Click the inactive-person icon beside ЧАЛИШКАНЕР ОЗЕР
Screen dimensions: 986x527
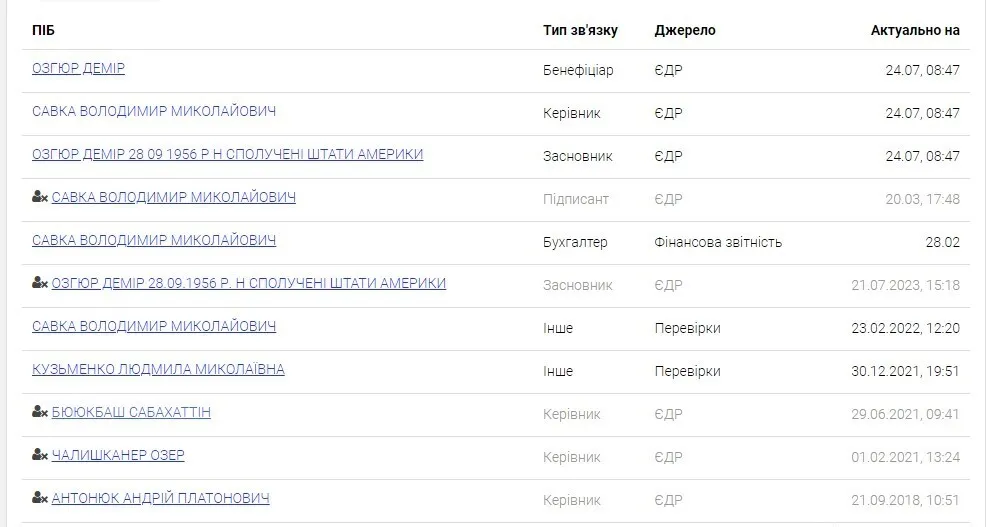[40, 456]
